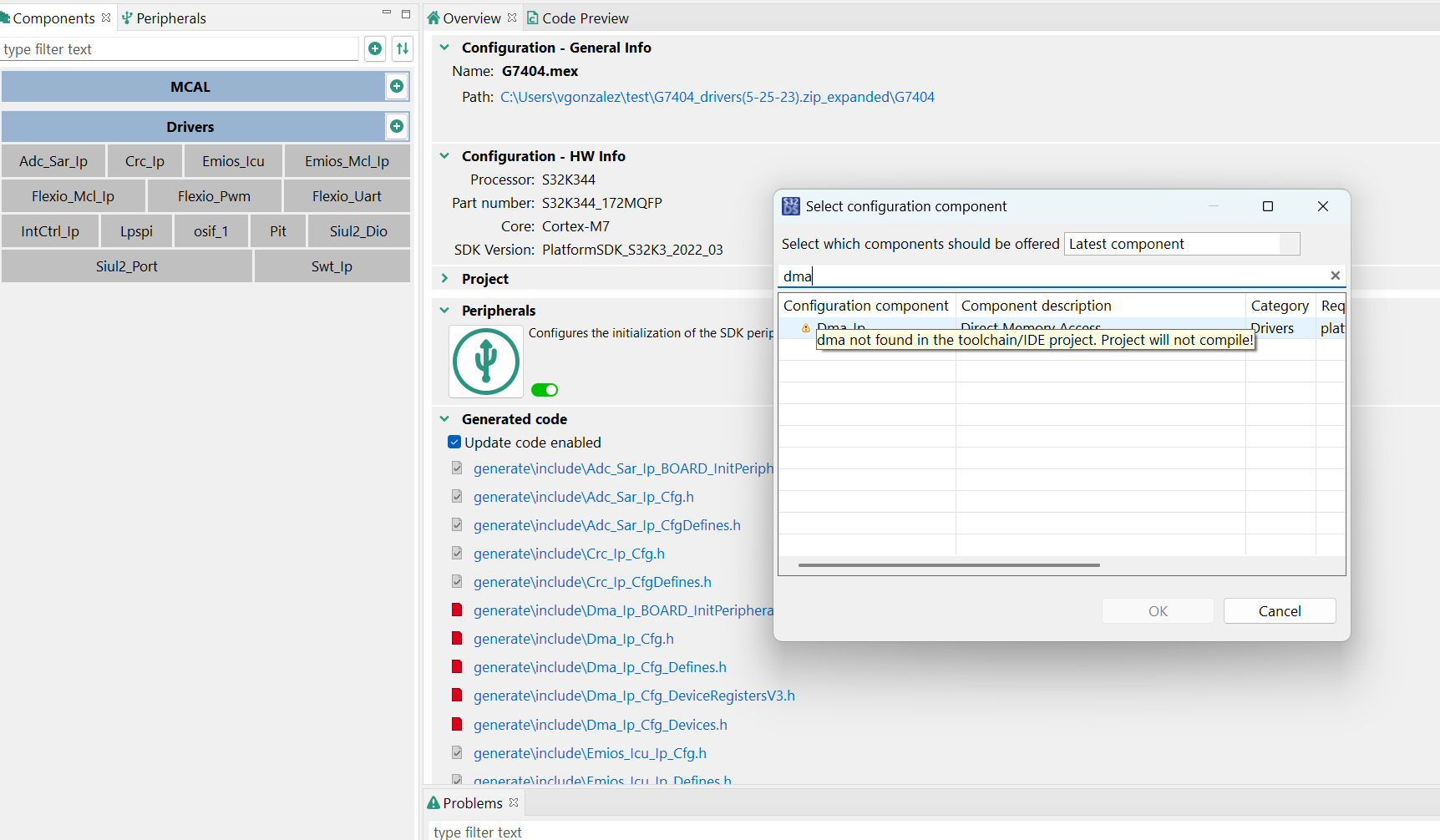Open the Siul2_Port driver component
The image size is (1440, 840).
click(127, 266)
